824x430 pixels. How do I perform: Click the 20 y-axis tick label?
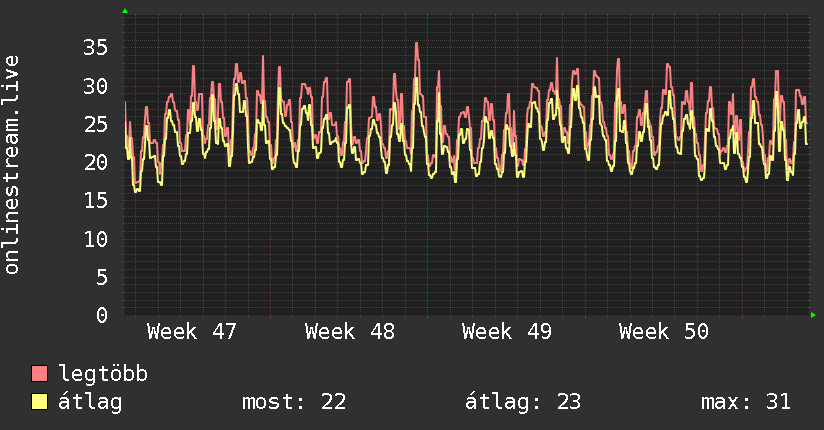tap(95, 162)
